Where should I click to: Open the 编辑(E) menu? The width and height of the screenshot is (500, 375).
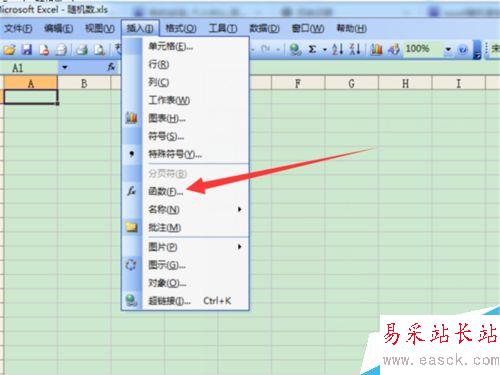(59, 29)
